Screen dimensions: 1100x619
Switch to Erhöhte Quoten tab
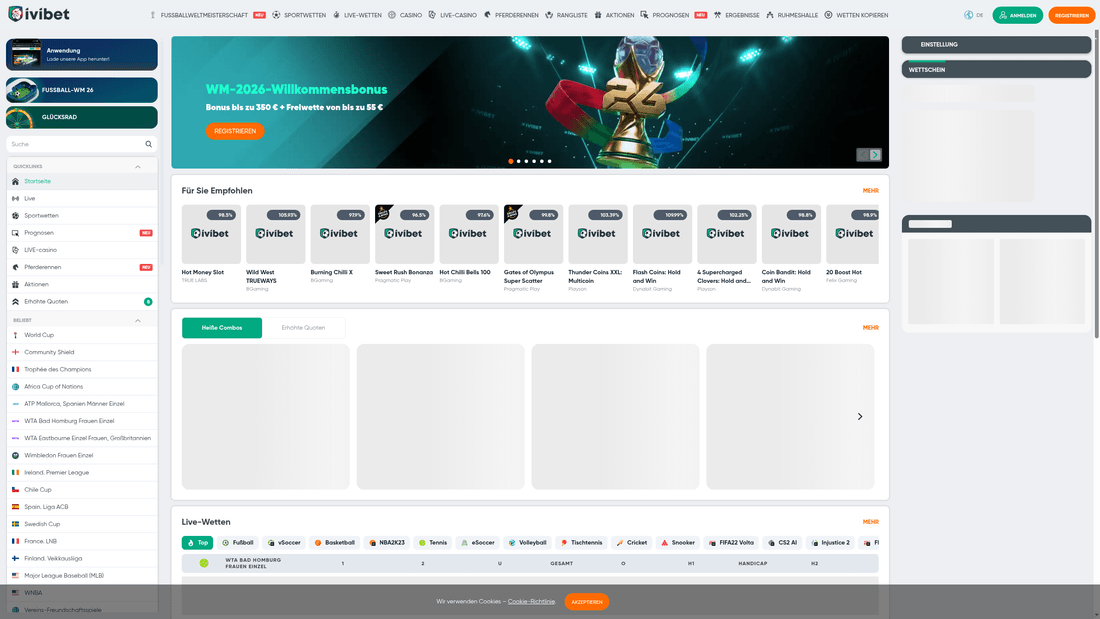[303, 328]
